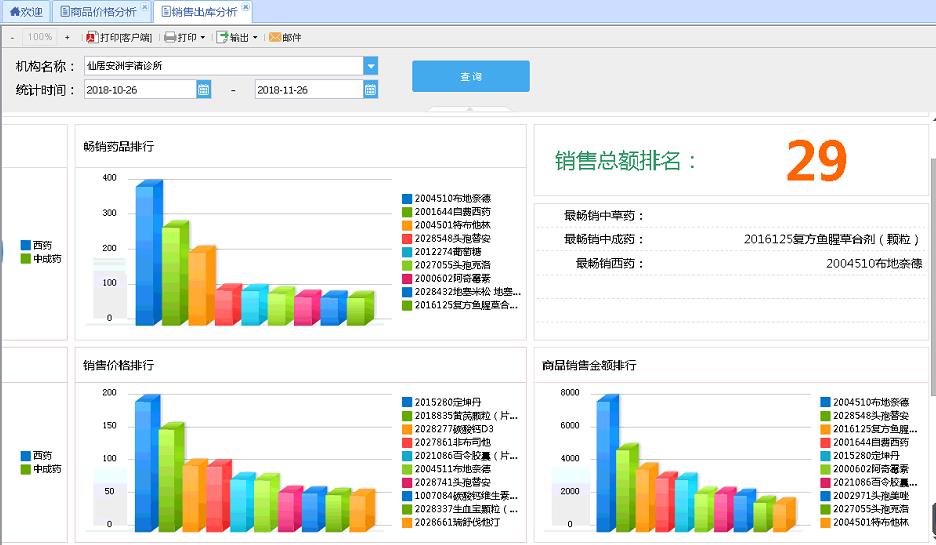Click the tallest blue bar in 畅销药品排行

[149, 254]
